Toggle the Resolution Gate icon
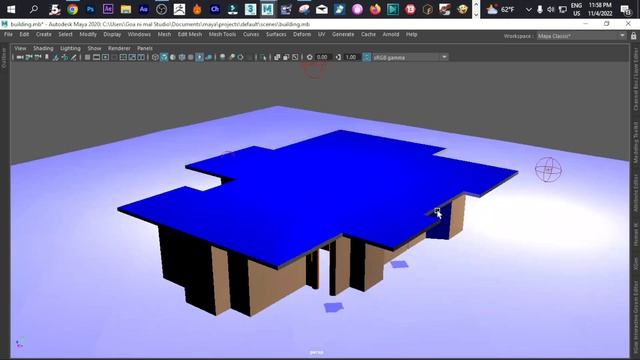640x360 pixels. (x=105, y=58)
